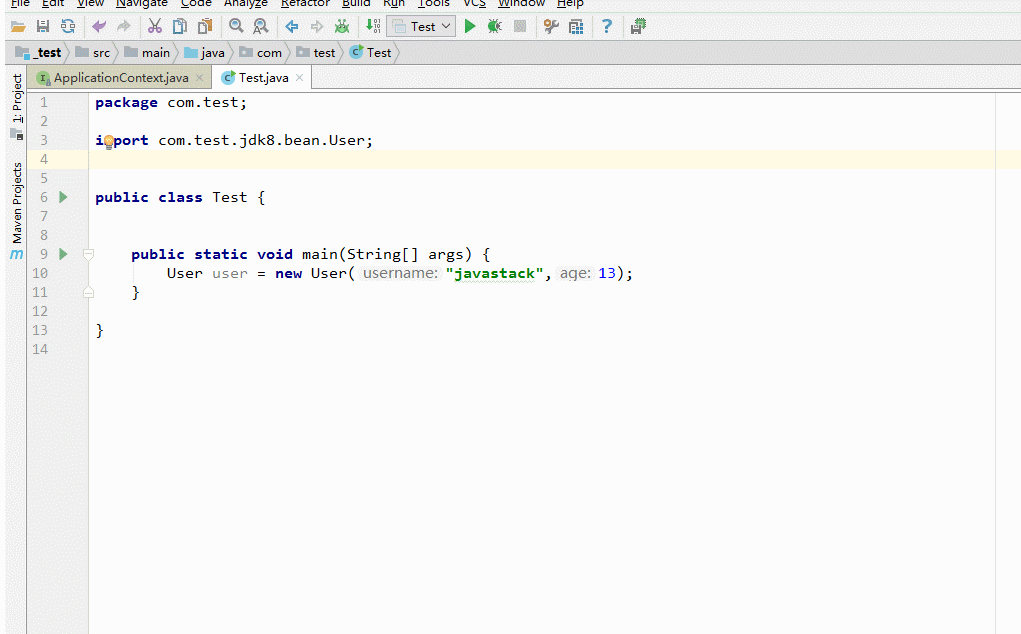
Task: Open the Window menu
Action: pos(521,4)
